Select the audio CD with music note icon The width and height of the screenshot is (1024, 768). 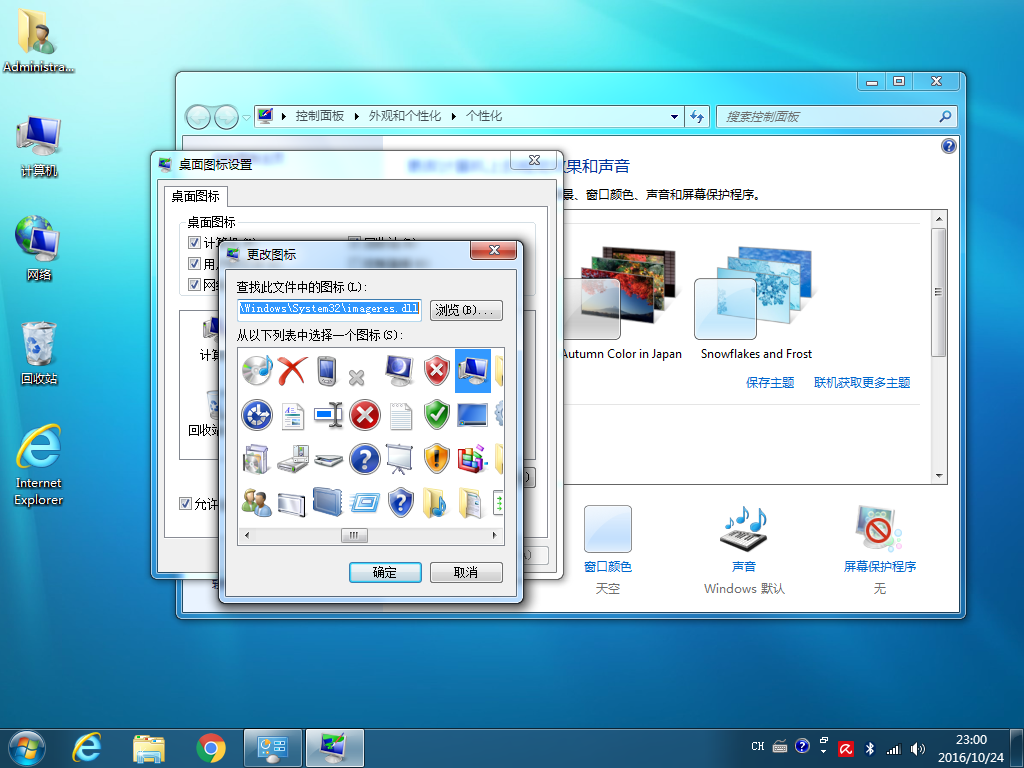tap(257, 370)
